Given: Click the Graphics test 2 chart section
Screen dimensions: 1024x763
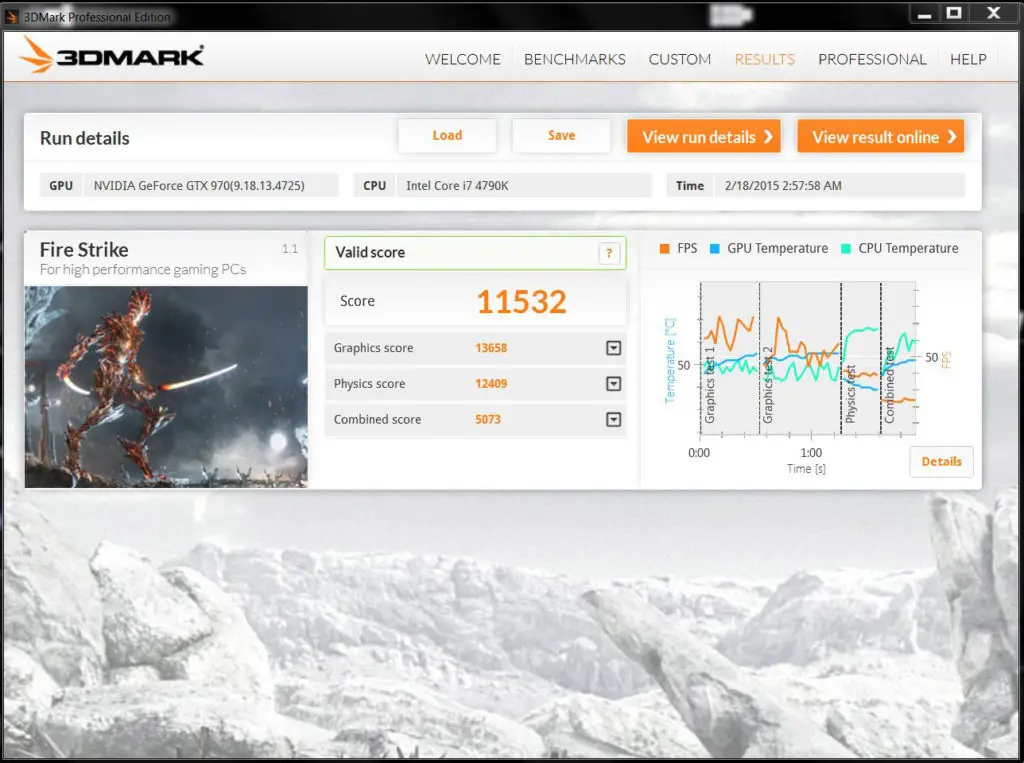Looking at the screenshot, I should point(800,358).
